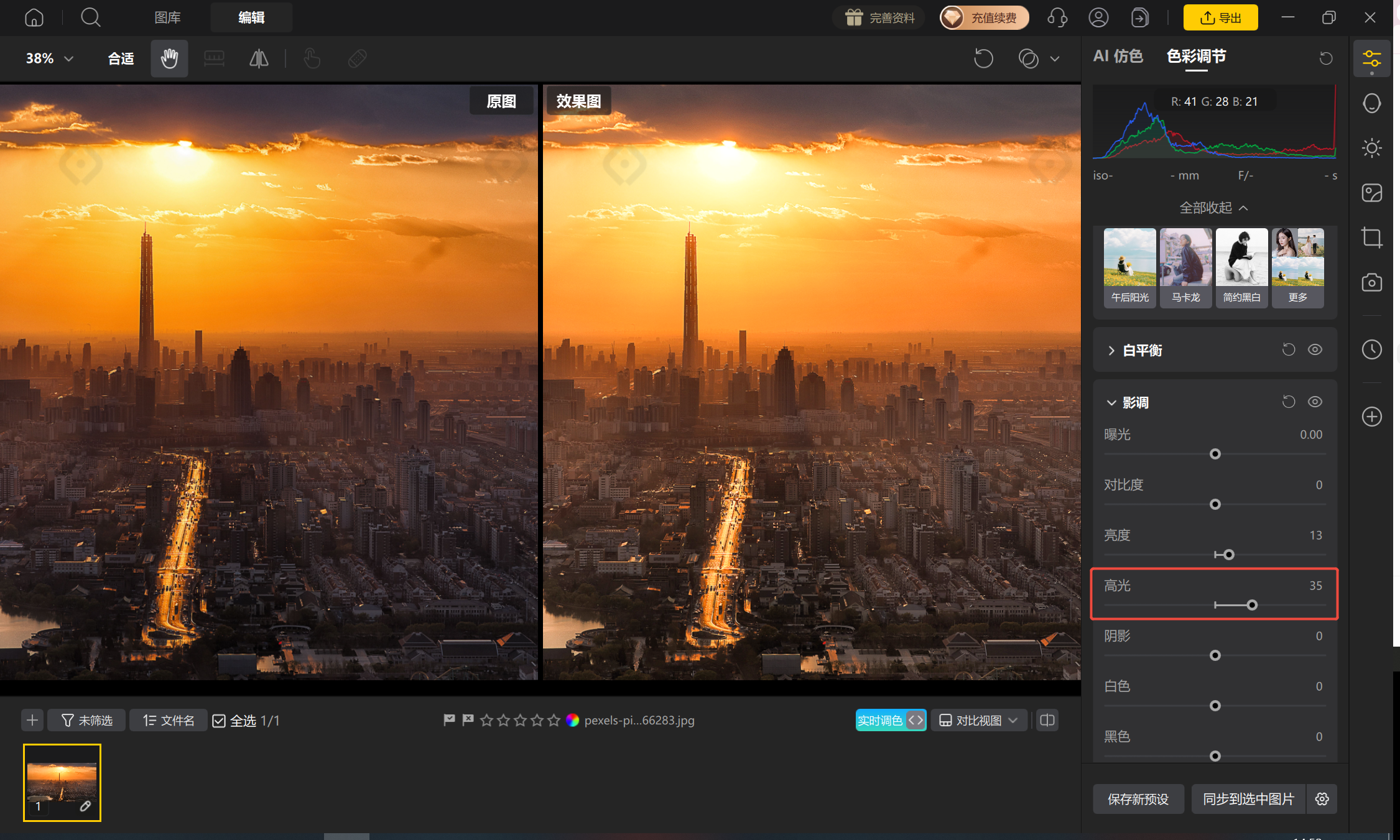The image size is (1400, 840).
Task: Click 同步到选中图片 button
Action: pos(1249,799)
